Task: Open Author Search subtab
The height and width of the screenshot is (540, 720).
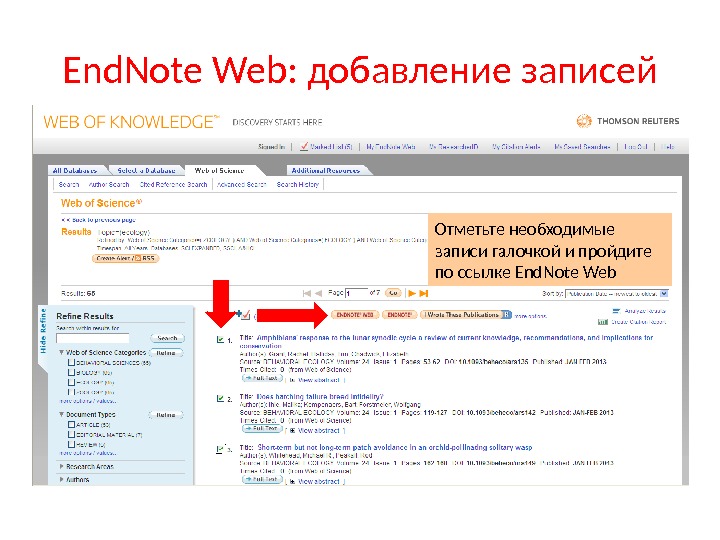Action: coord(109,185)
